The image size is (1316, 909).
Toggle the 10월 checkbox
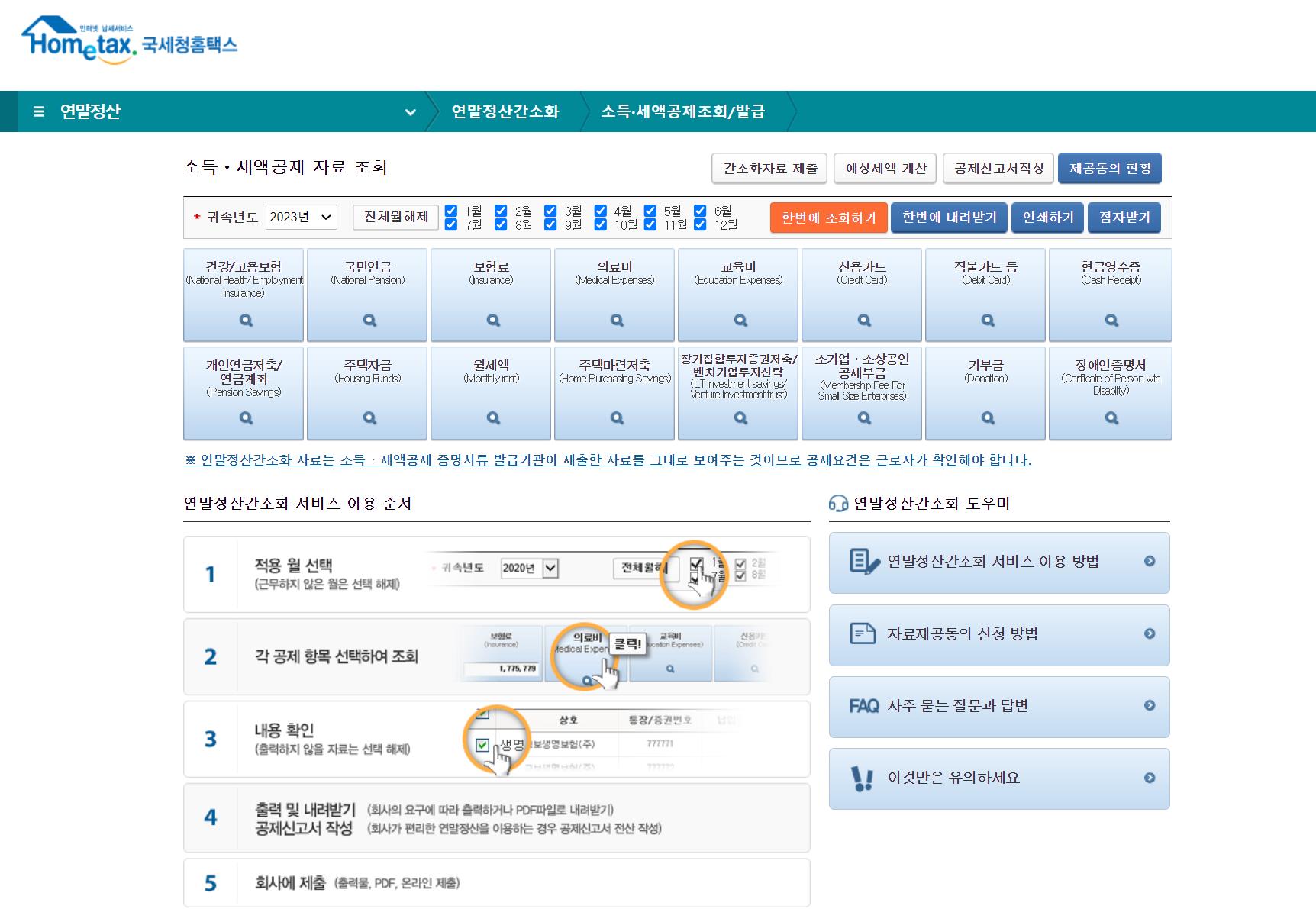point(601,224)
